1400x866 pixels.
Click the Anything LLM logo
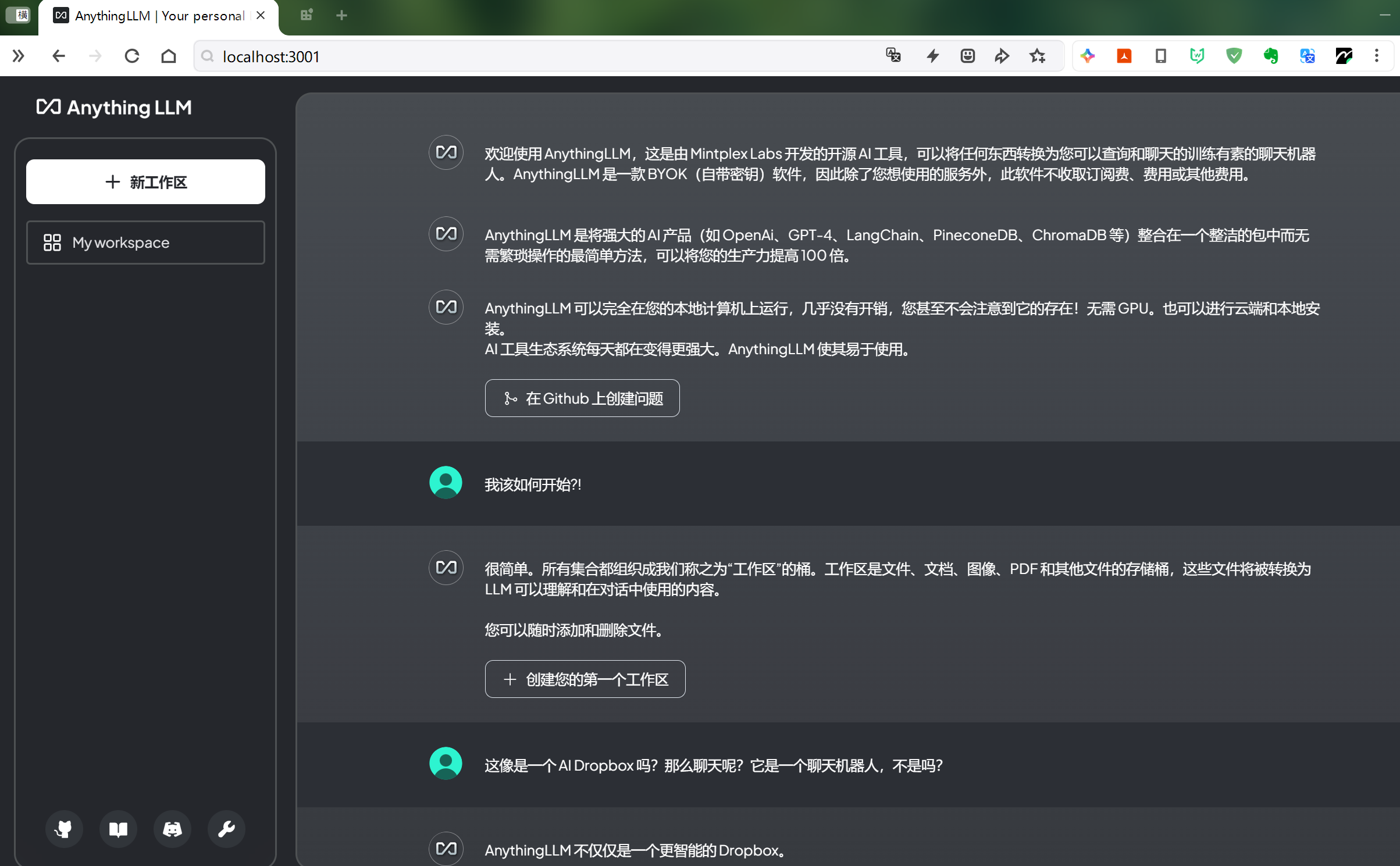(x=114, y=108)
